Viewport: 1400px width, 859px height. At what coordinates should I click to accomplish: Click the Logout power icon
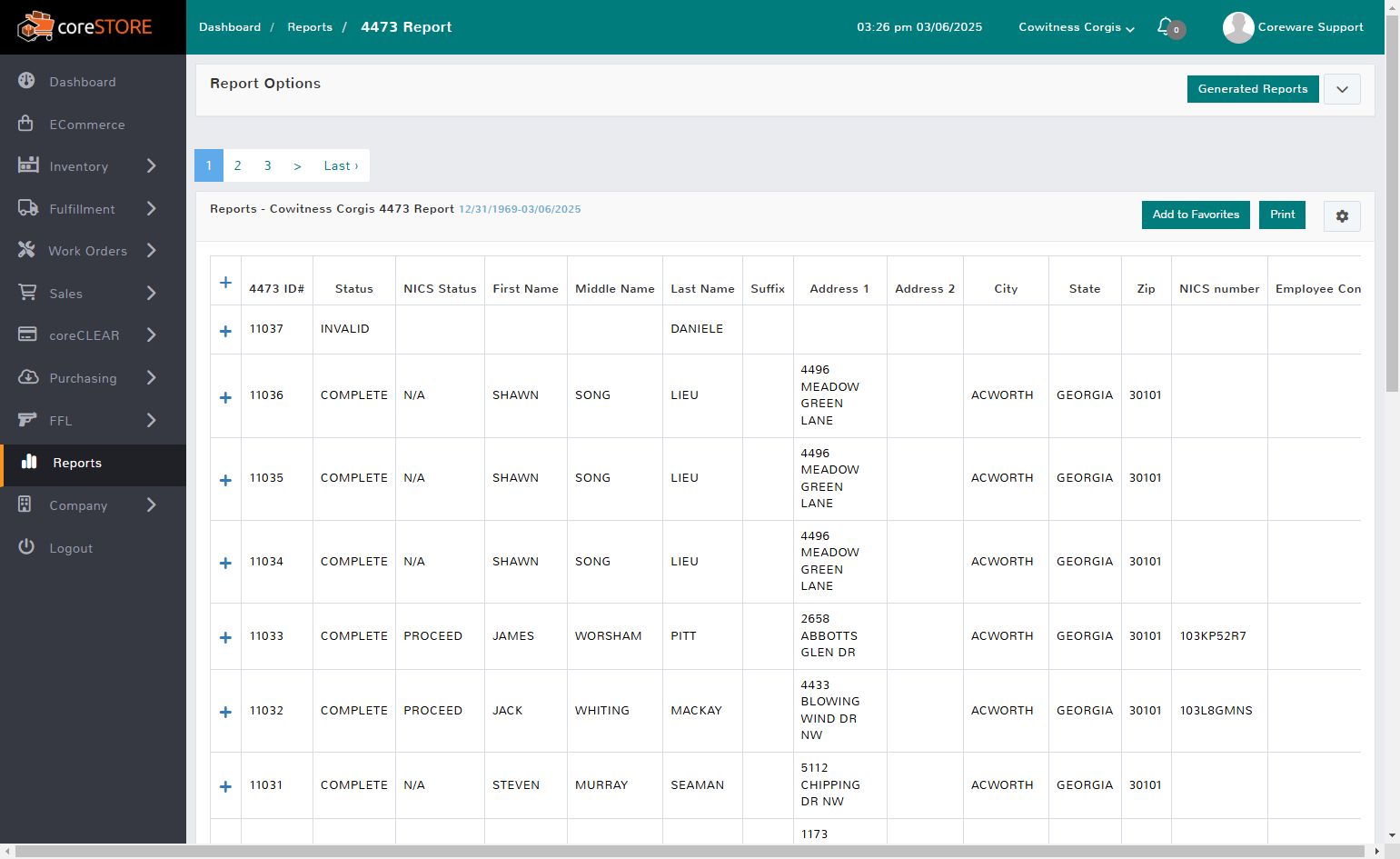(x=26, y=546)
